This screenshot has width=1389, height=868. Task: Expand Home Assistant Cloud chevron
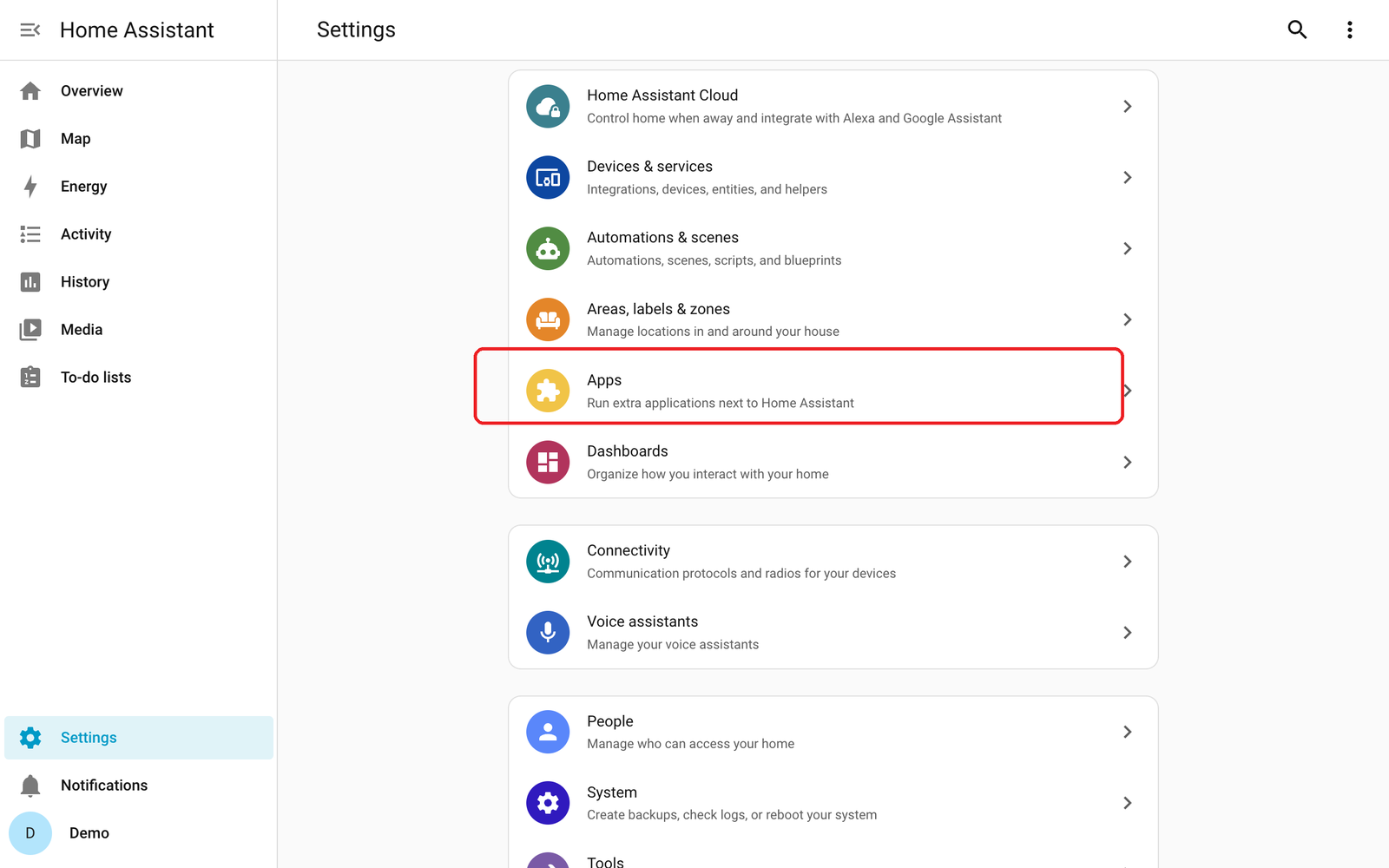click(1127, 106)
